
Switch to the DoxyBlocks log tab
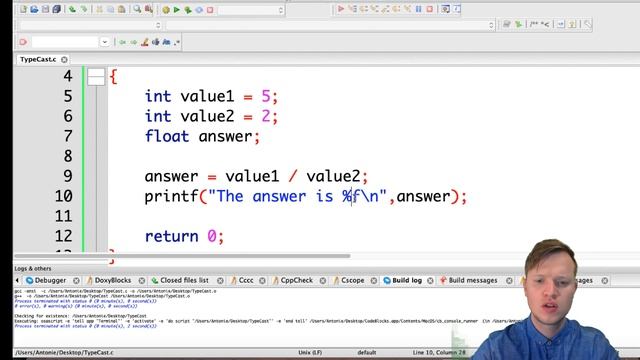[x=112, y=280]
